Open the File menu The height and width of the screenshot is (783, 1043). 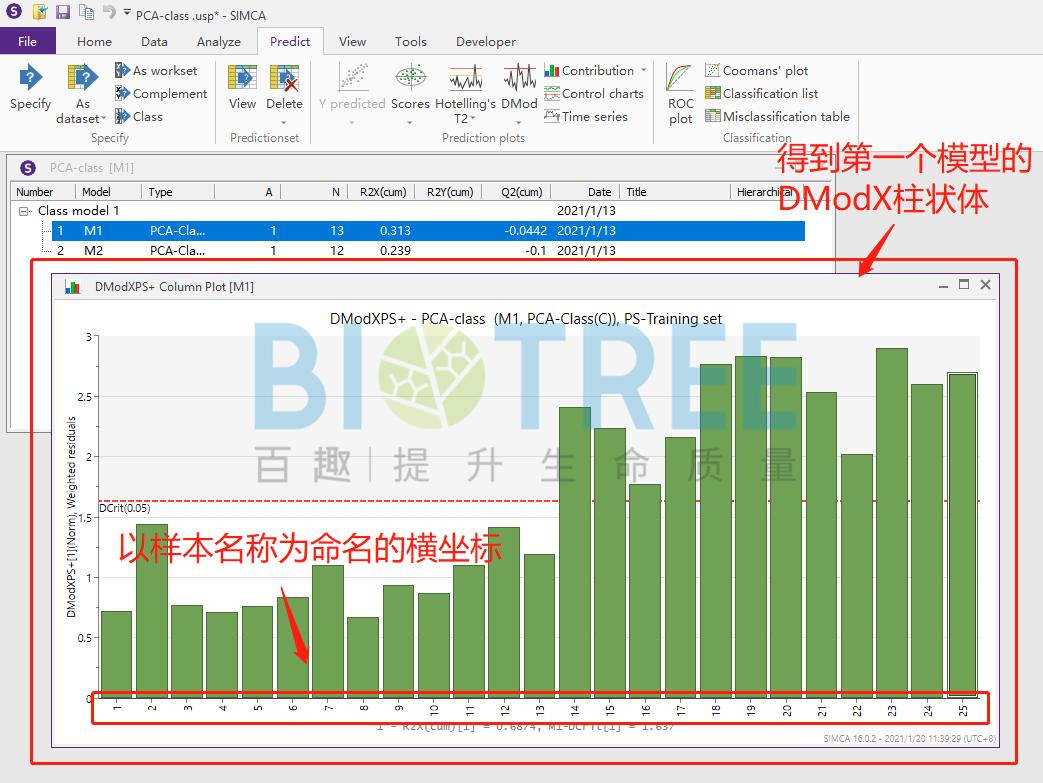[x=28, y=42]
